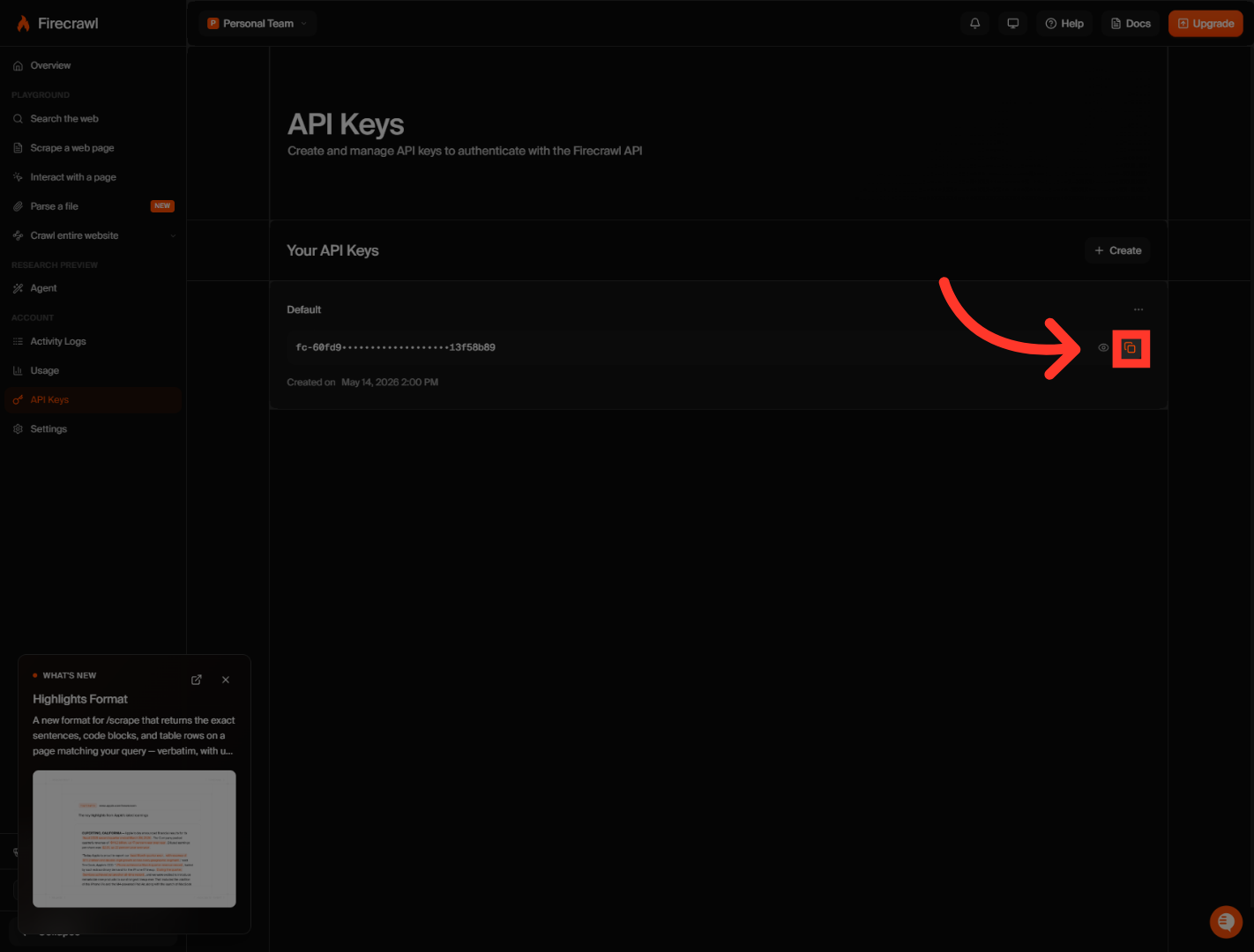Viewport: 1254px width, 952px height.
Task: Click the Search the web magnifier icon
Action: [18, 119]
